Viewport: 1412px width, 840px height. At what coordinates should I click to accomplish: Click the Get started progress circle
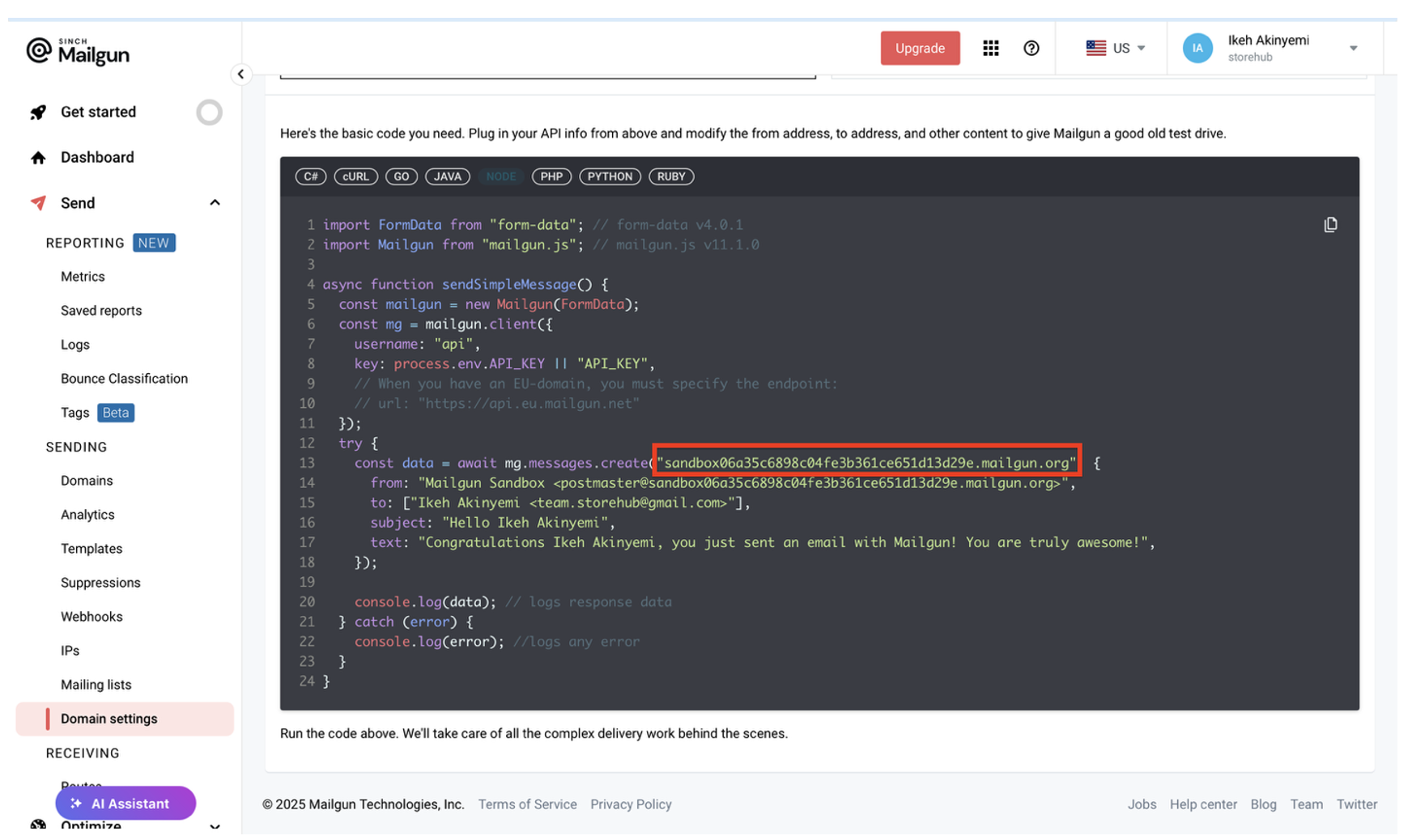pyautogui.click(x=209, y=112)
